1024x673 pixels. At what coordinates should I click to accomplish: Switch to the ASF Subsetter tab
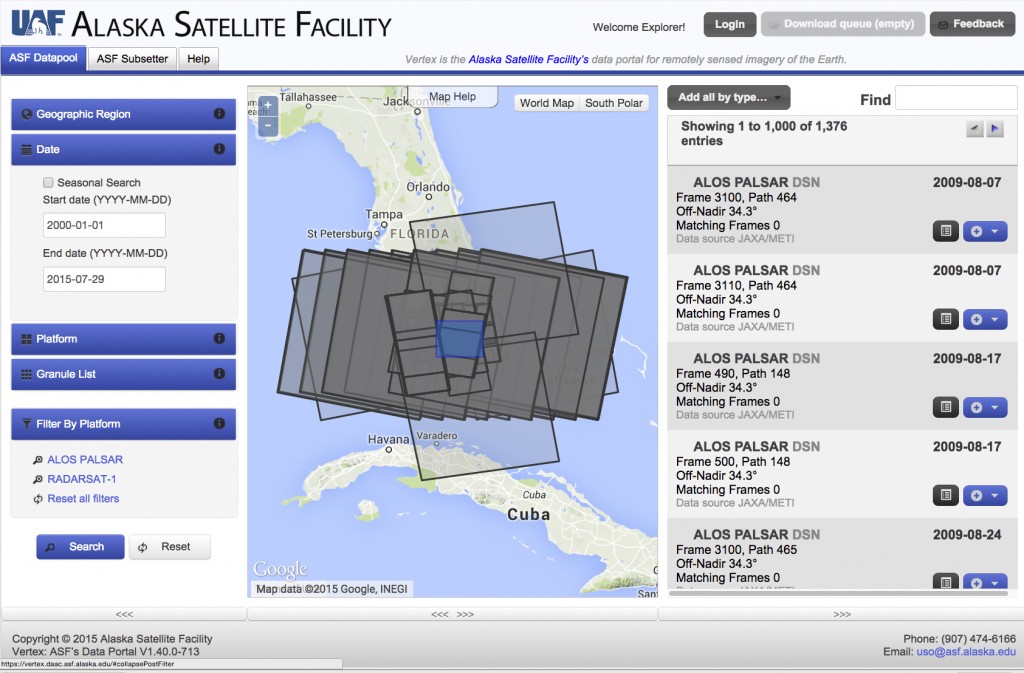click(x=132, y=59)
